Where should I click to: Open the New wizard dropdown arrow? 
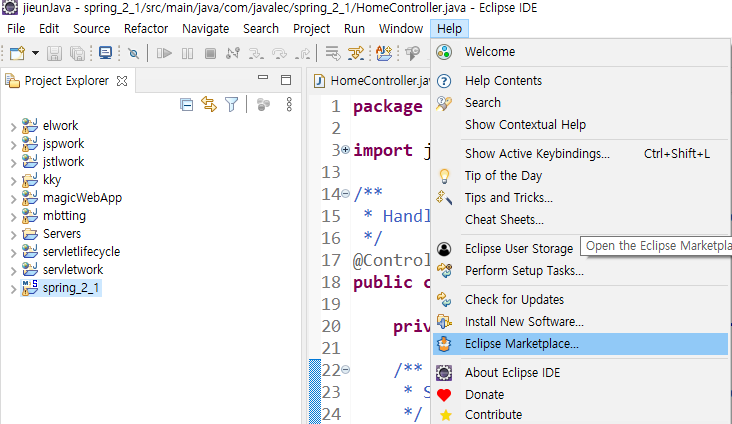click(35, 53)
